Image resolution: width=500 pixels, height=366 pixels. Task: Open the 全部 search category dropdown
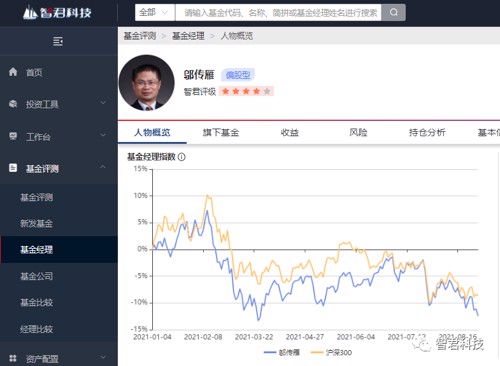(155, 13)
